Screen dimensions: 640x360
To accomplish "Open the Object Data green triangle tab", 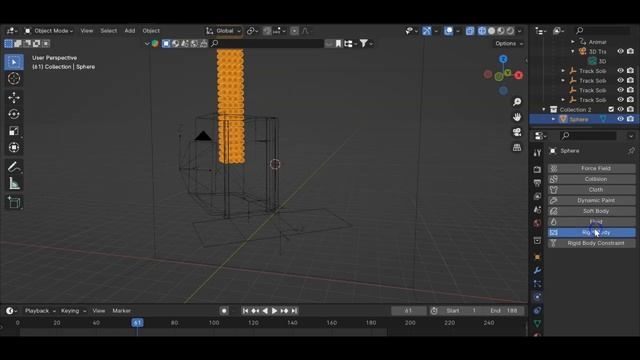I will tap(537, 324).
